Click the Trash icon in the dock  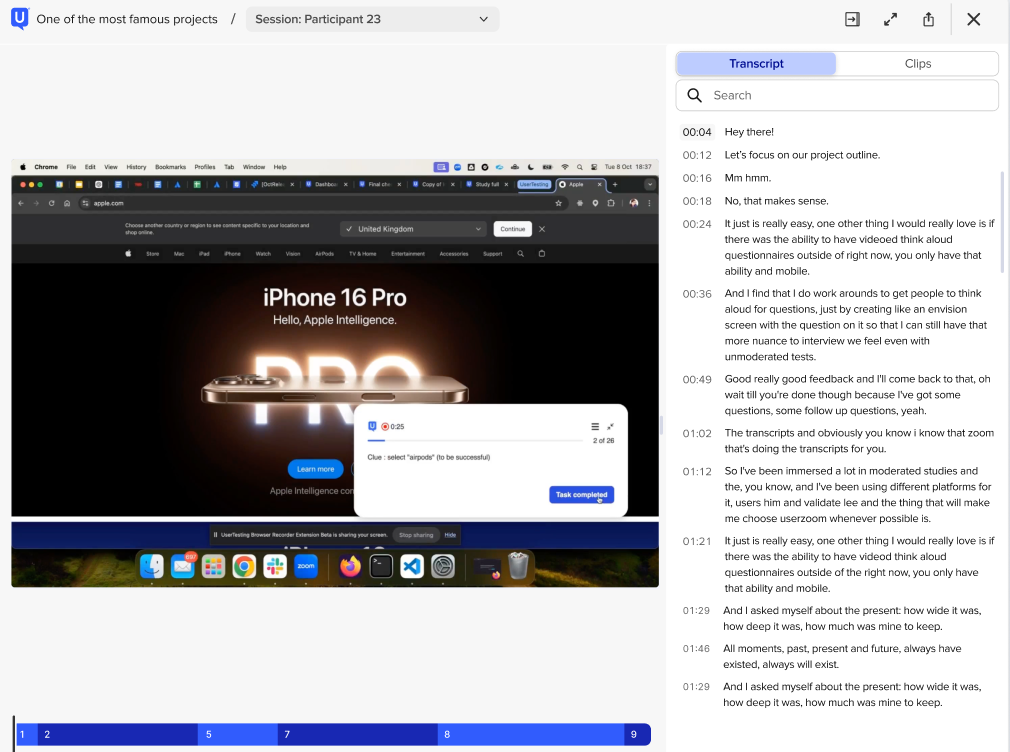tap(519, 566)
